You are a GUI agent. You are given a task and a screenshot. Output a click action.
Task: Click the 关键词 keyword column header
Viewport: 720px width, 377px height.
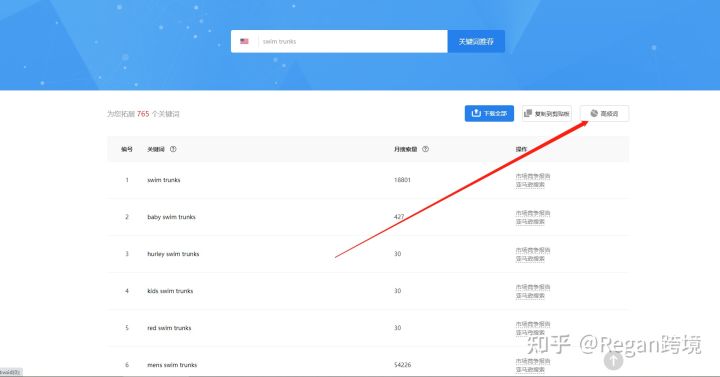(156, 149)
